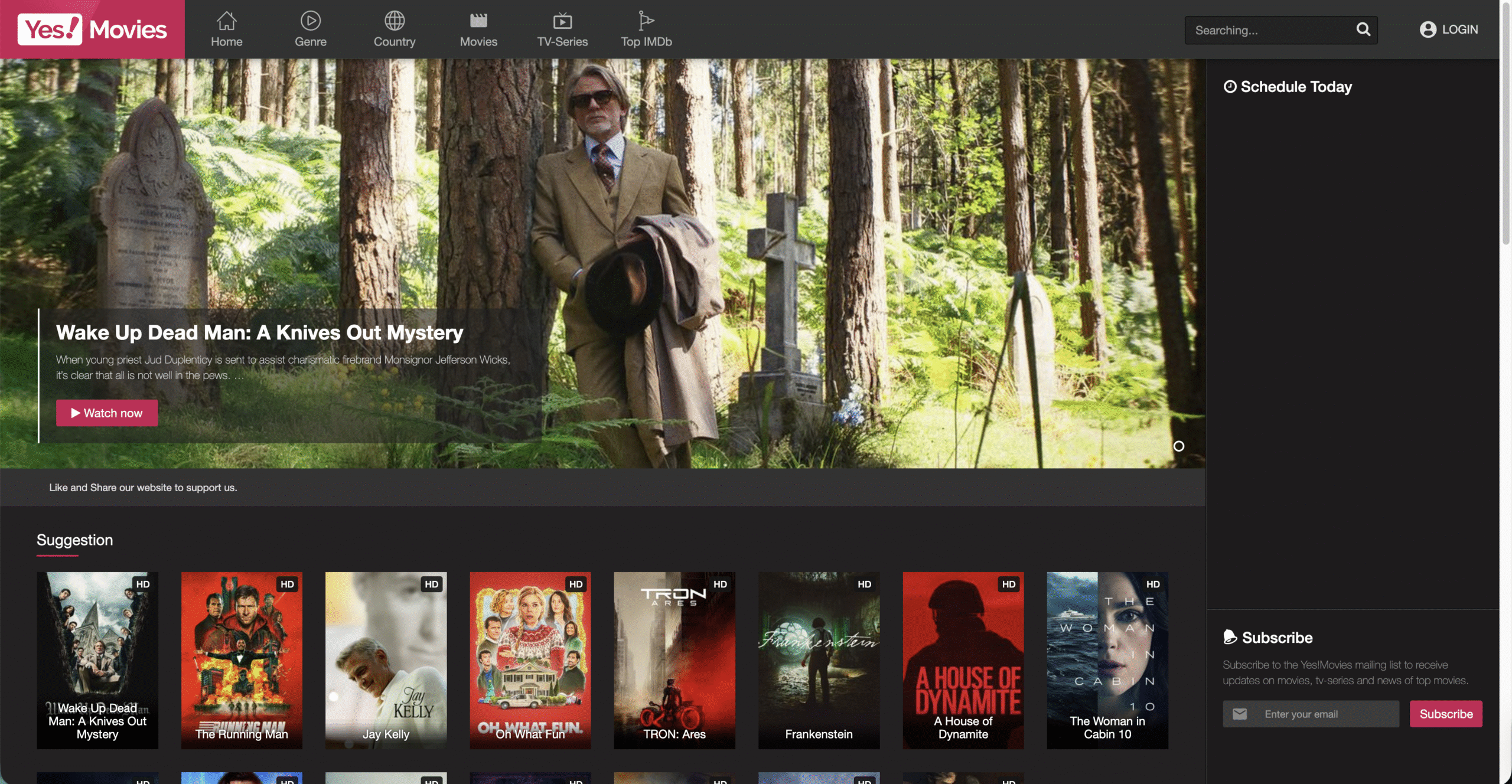Go to the TV-Series section

[x=562, y=30]
